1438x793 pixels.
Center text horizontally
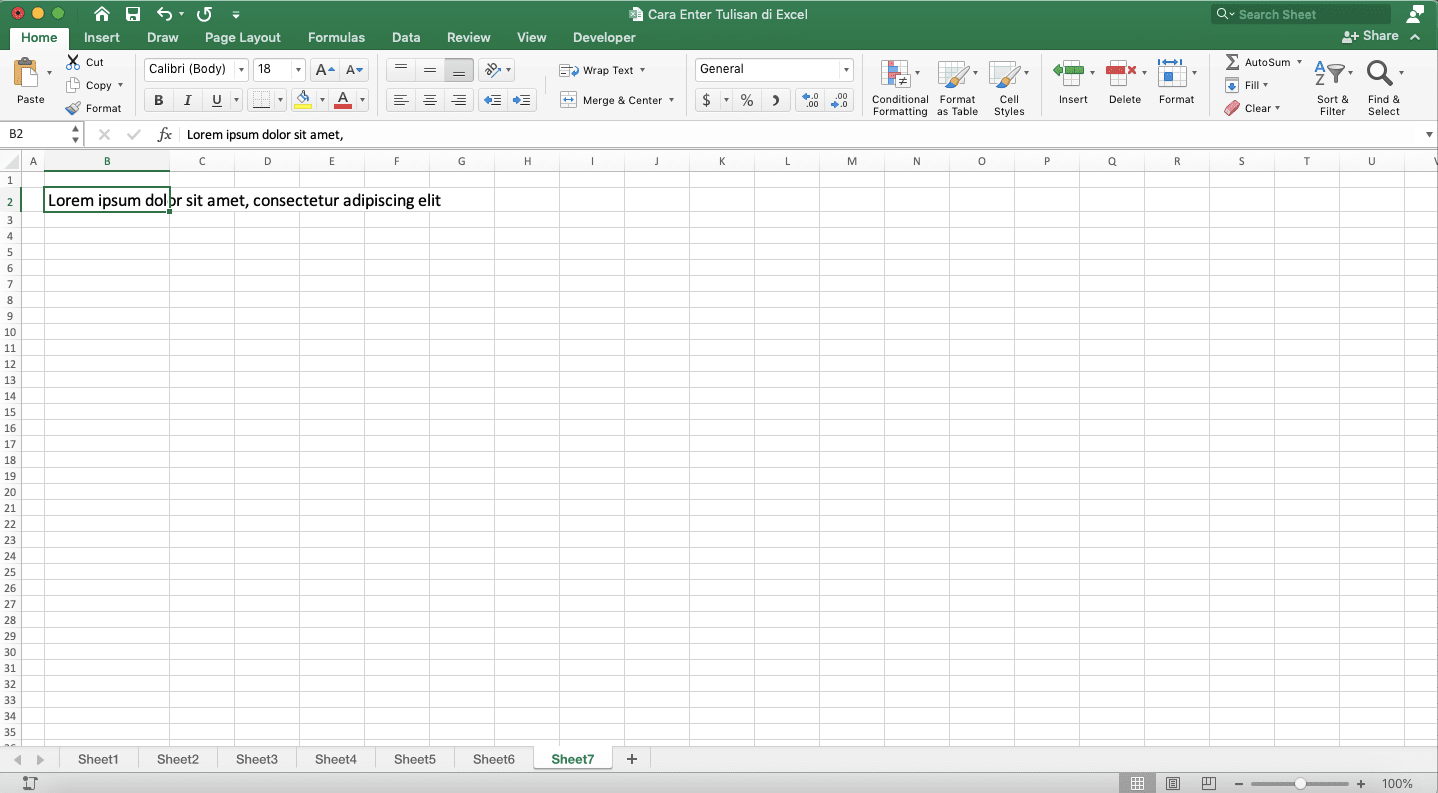pos(430,100)
